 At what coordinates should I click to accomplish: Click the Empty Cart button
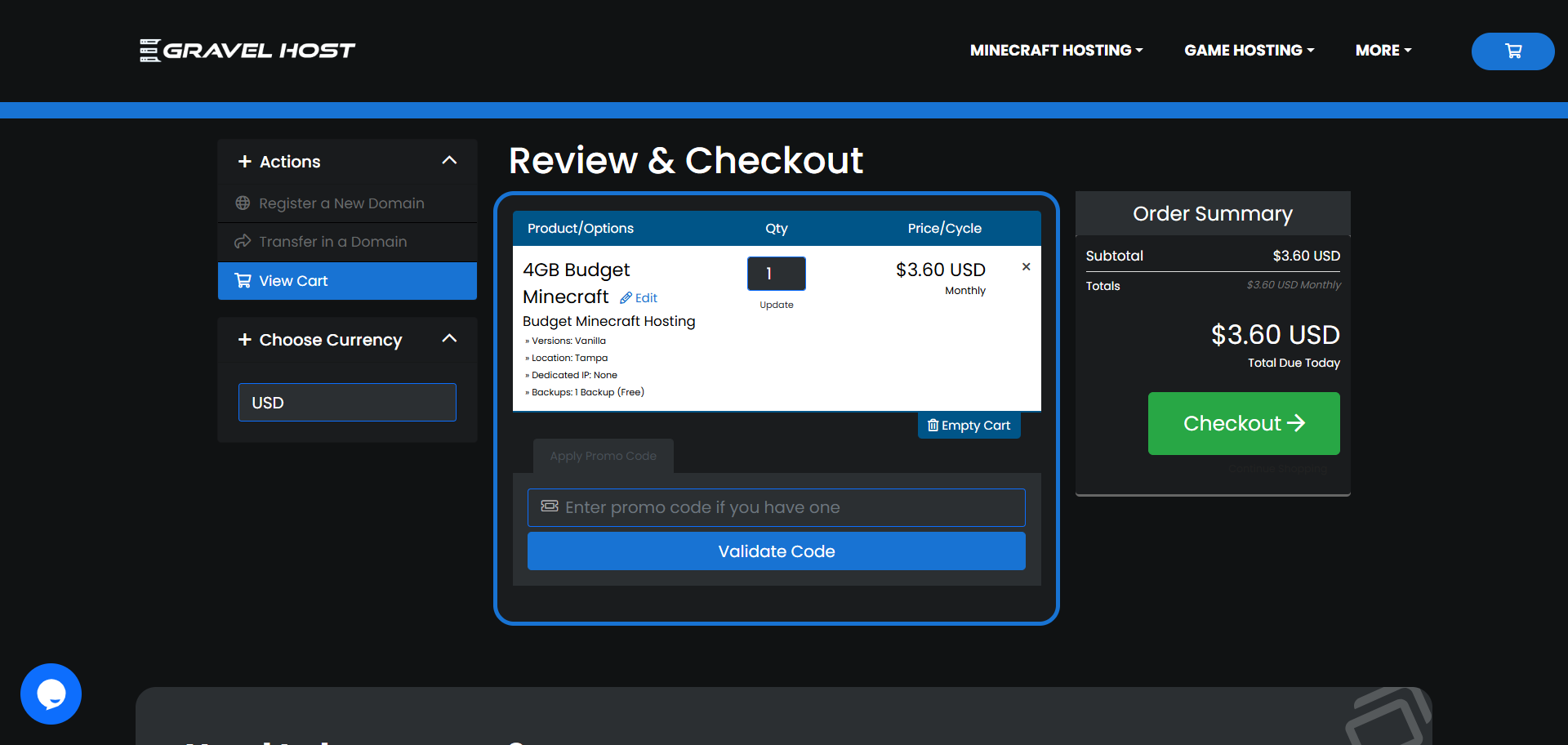click(x=969, y=426)
